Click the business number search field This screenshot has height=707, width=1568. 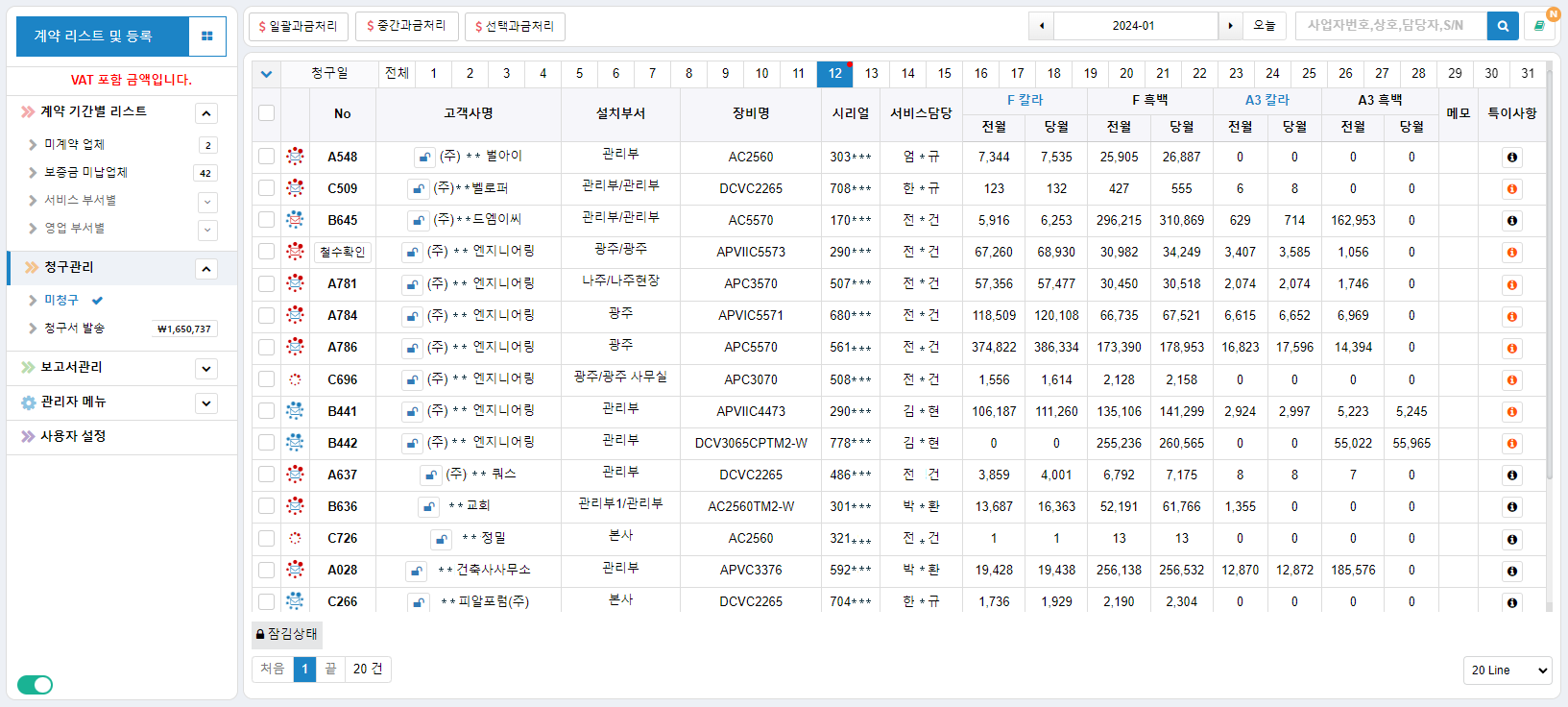coord(1391,26)
